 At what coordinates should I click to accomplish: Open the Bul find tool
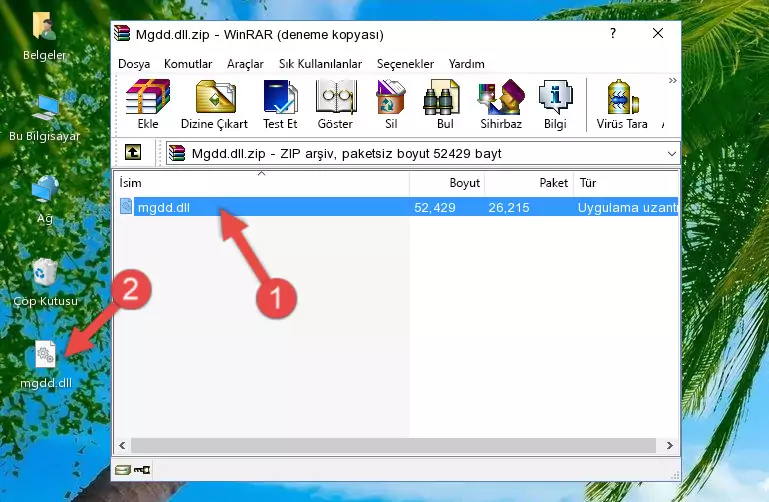[445, 104]
